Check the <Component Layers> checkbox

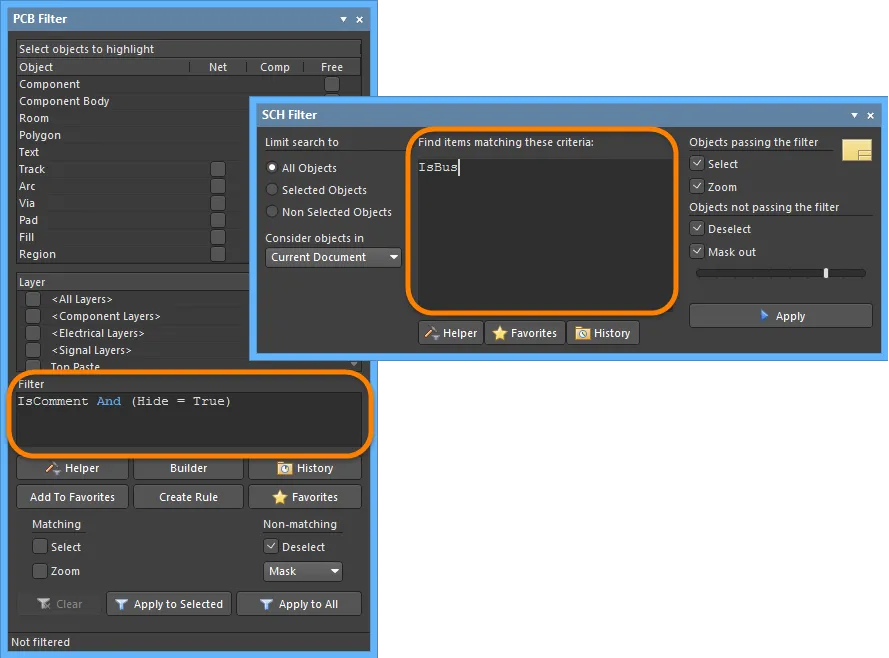tap(33, 316)
